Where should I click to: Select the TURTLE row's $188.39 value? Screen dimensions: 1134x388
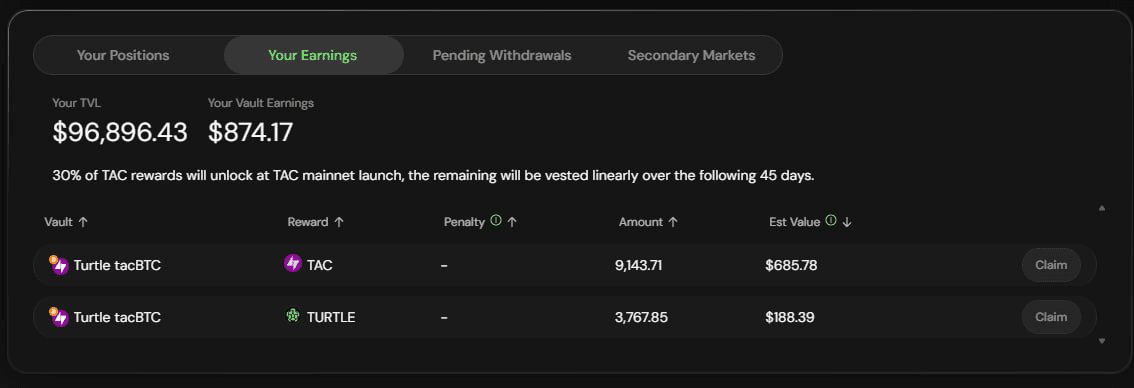pos(790,317)
